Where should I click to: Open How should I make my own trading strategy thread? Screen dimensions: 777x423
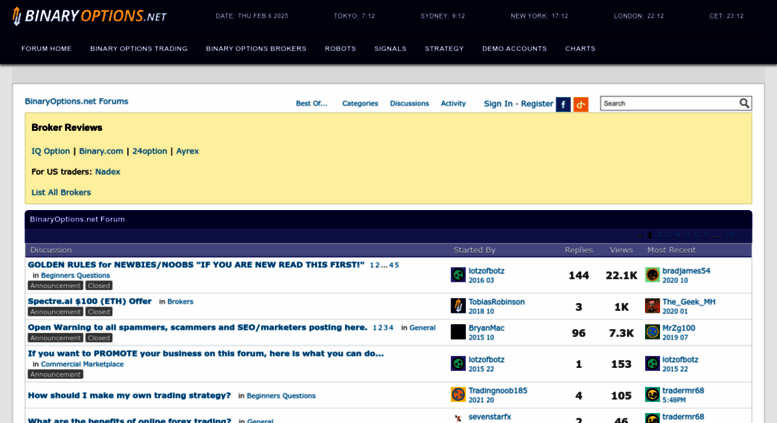point(129,395)
